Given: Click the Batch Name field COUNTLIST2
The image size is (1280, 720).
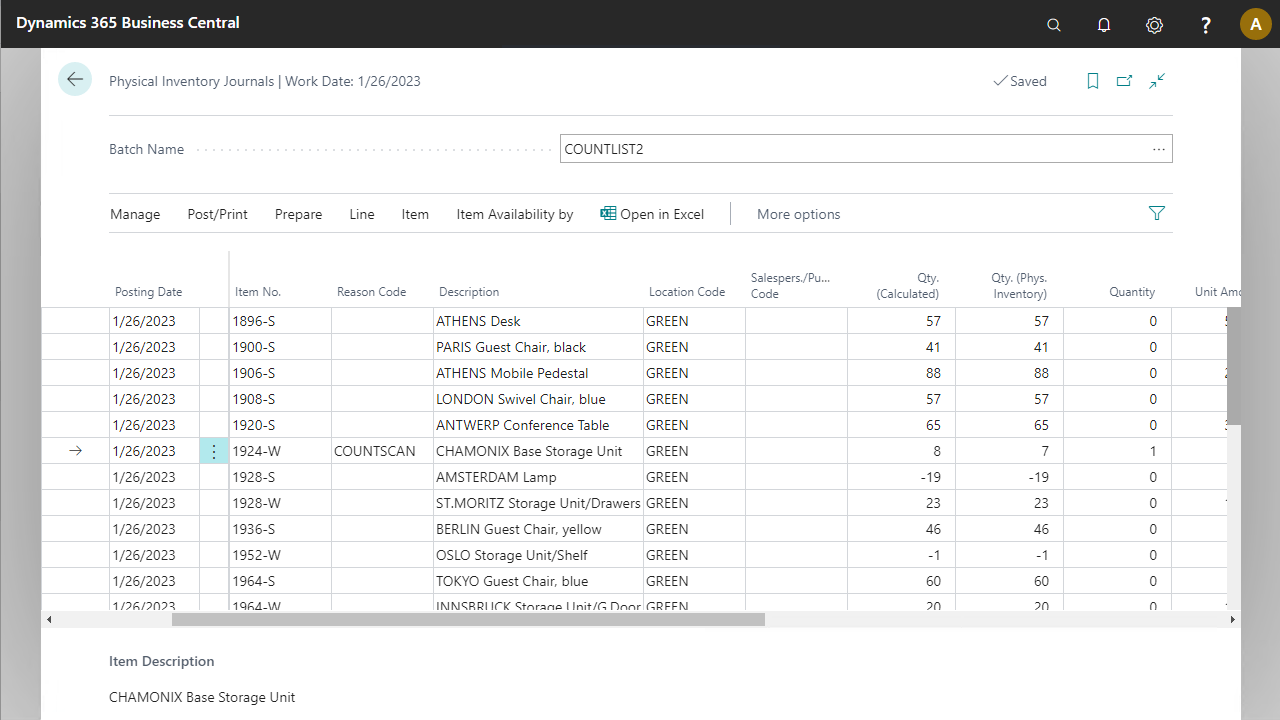Looking at the screenshot, I should tap(866, 149).
